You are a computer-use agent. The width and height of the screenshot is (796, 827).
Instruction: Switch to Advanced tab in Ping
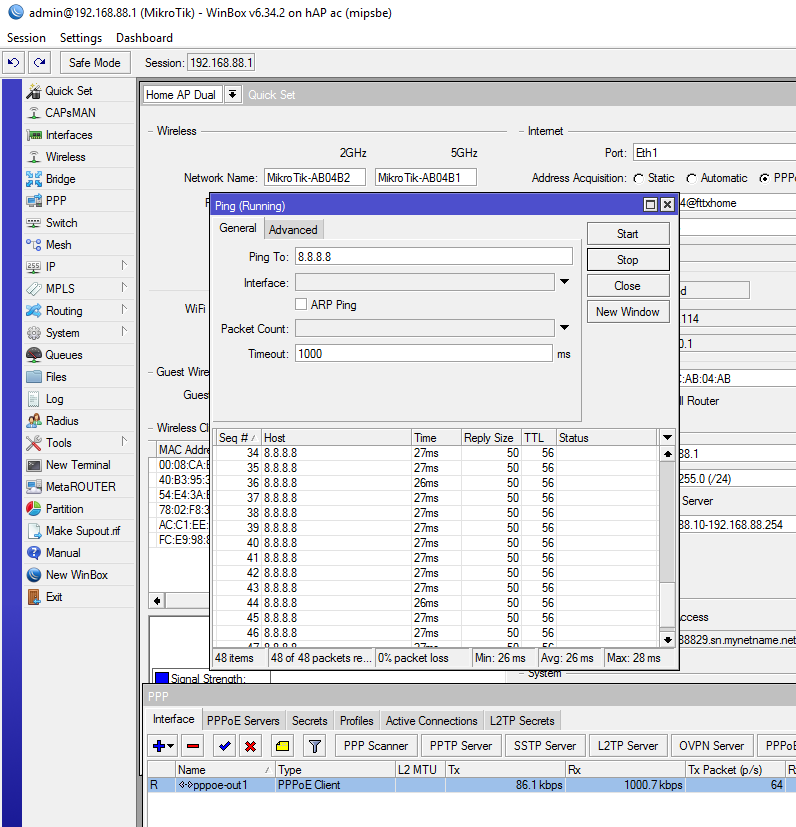293,229
